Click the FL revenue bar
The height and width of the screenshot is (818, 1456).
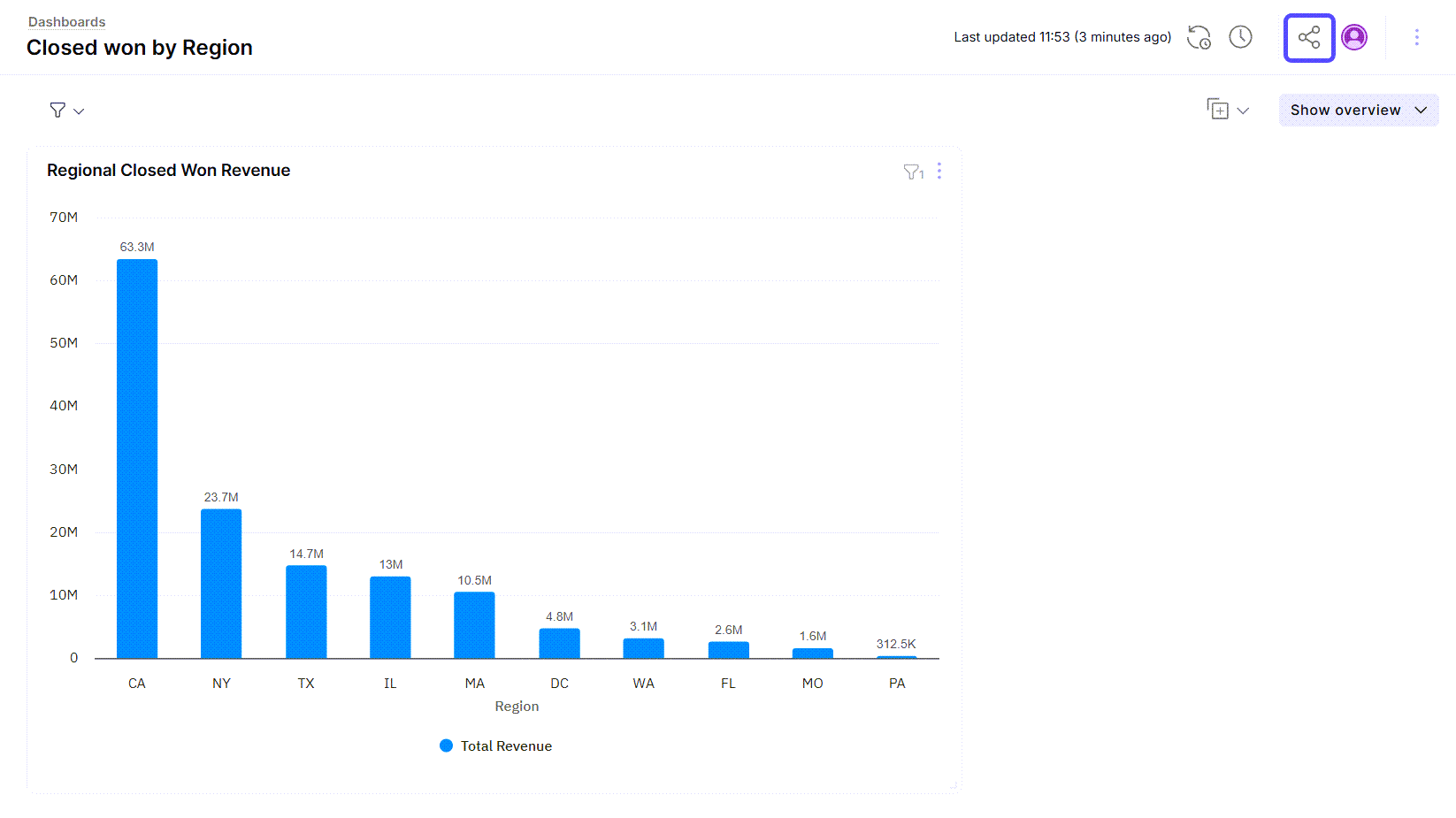[x=728, y=650]
